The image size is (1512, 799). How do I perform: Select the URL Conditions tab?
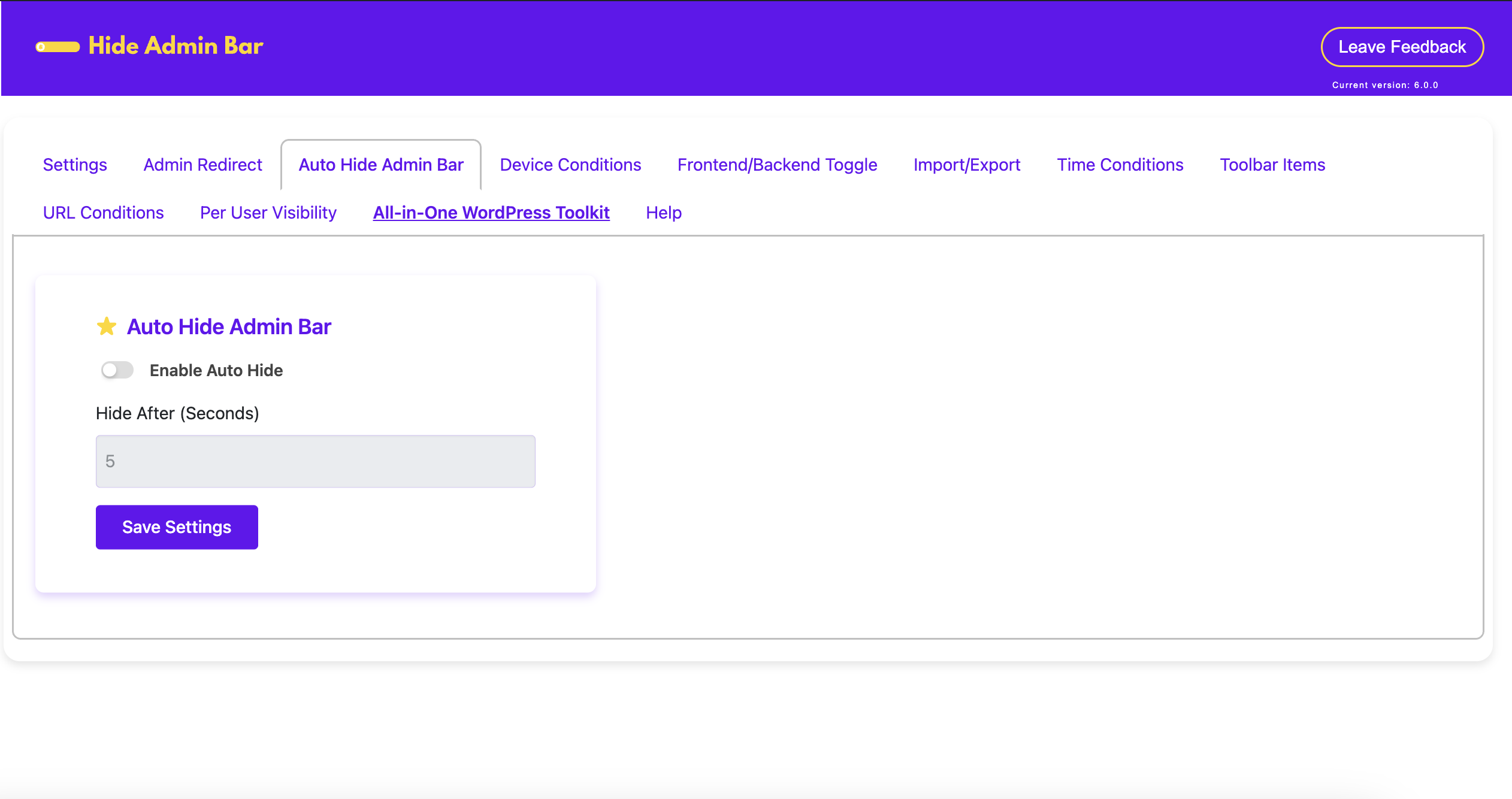coord(103,213)
